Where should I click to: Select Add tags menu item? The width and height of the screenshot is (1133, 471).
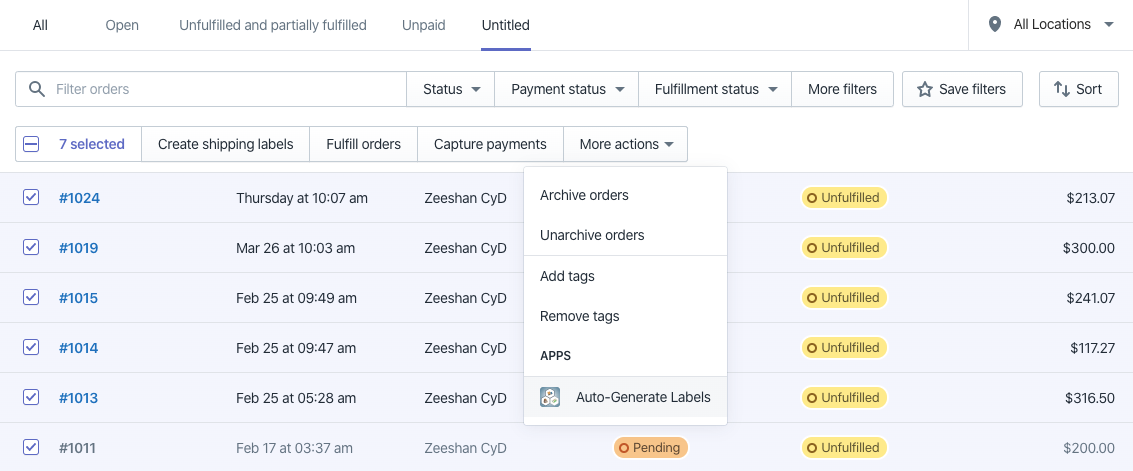(625, 276)
